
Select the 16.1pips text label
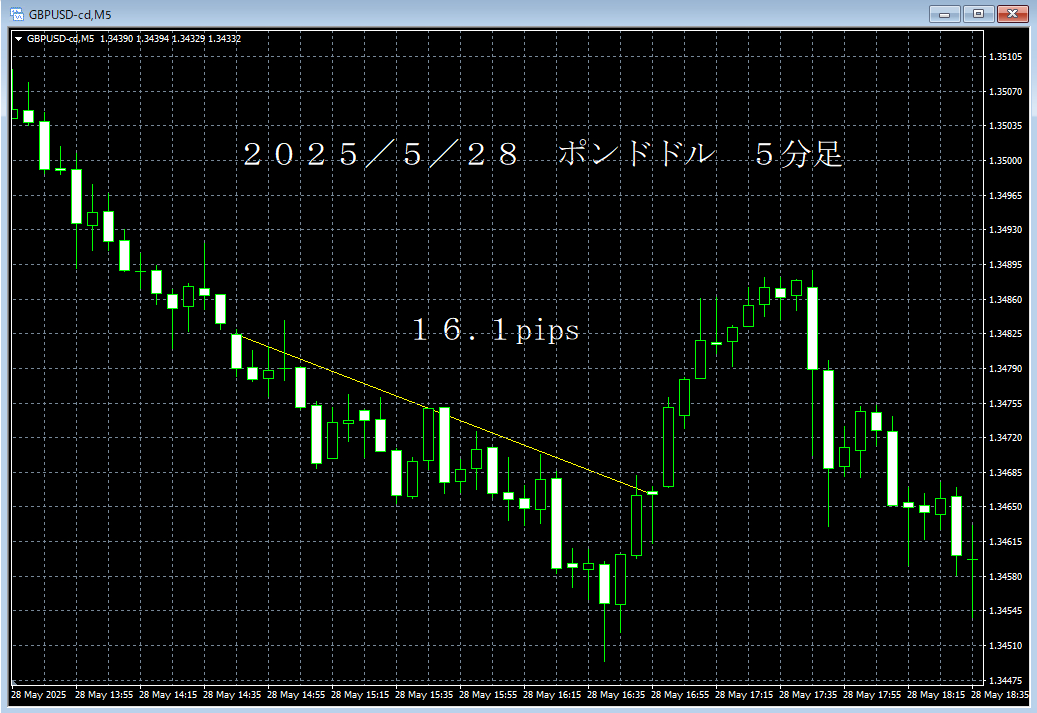tap(496, 329)
